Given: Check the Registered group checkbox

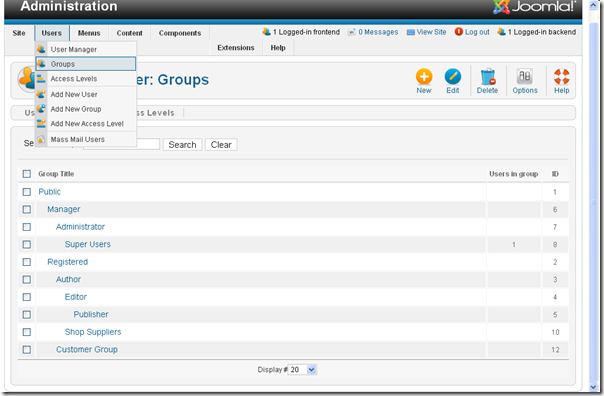Looking at the screenshot, I should 27,262.
